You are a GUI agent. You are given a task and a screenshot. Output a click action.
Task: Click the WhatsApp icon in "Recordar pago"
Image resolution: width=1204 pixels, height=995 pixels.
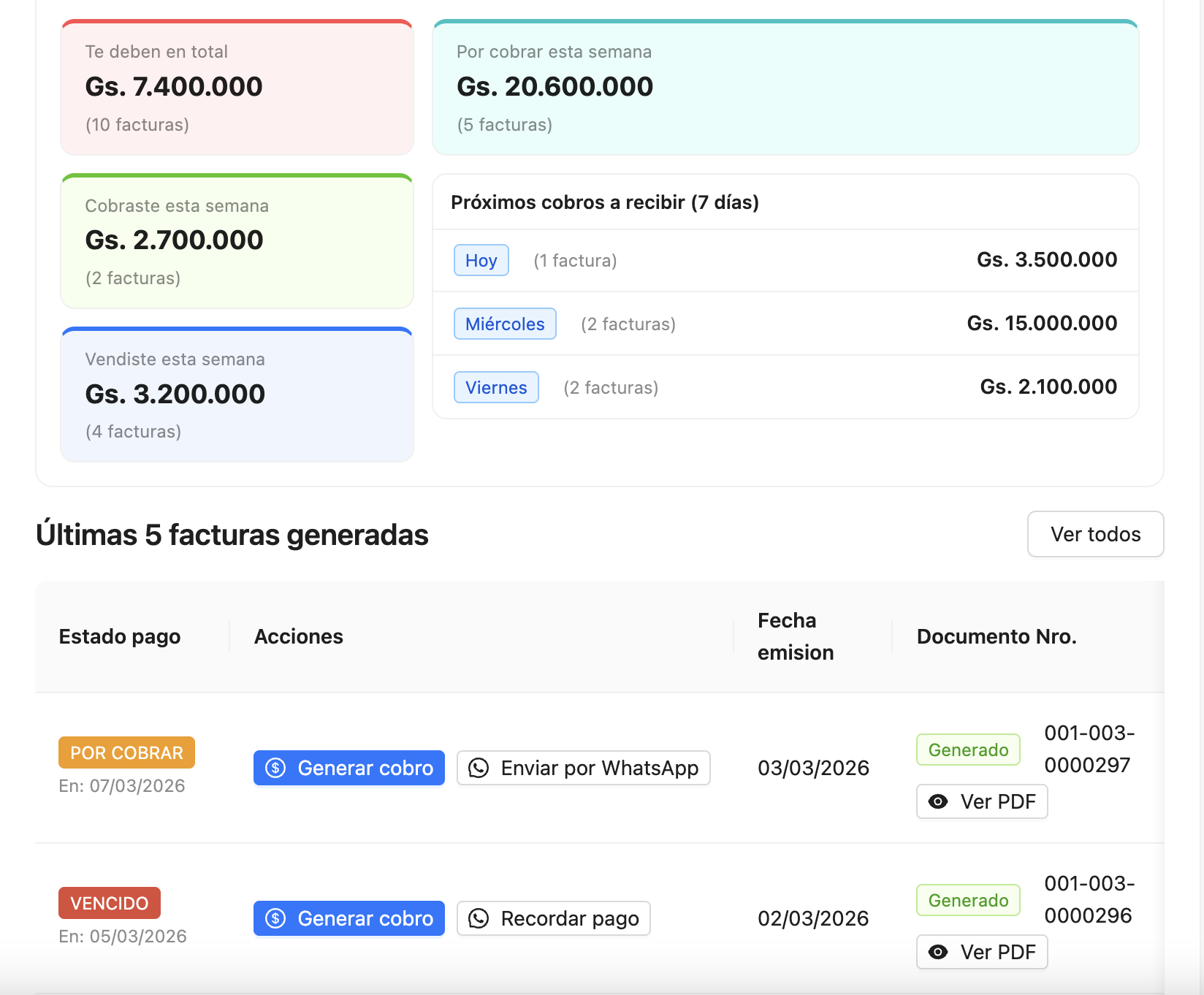coord(480,918)
